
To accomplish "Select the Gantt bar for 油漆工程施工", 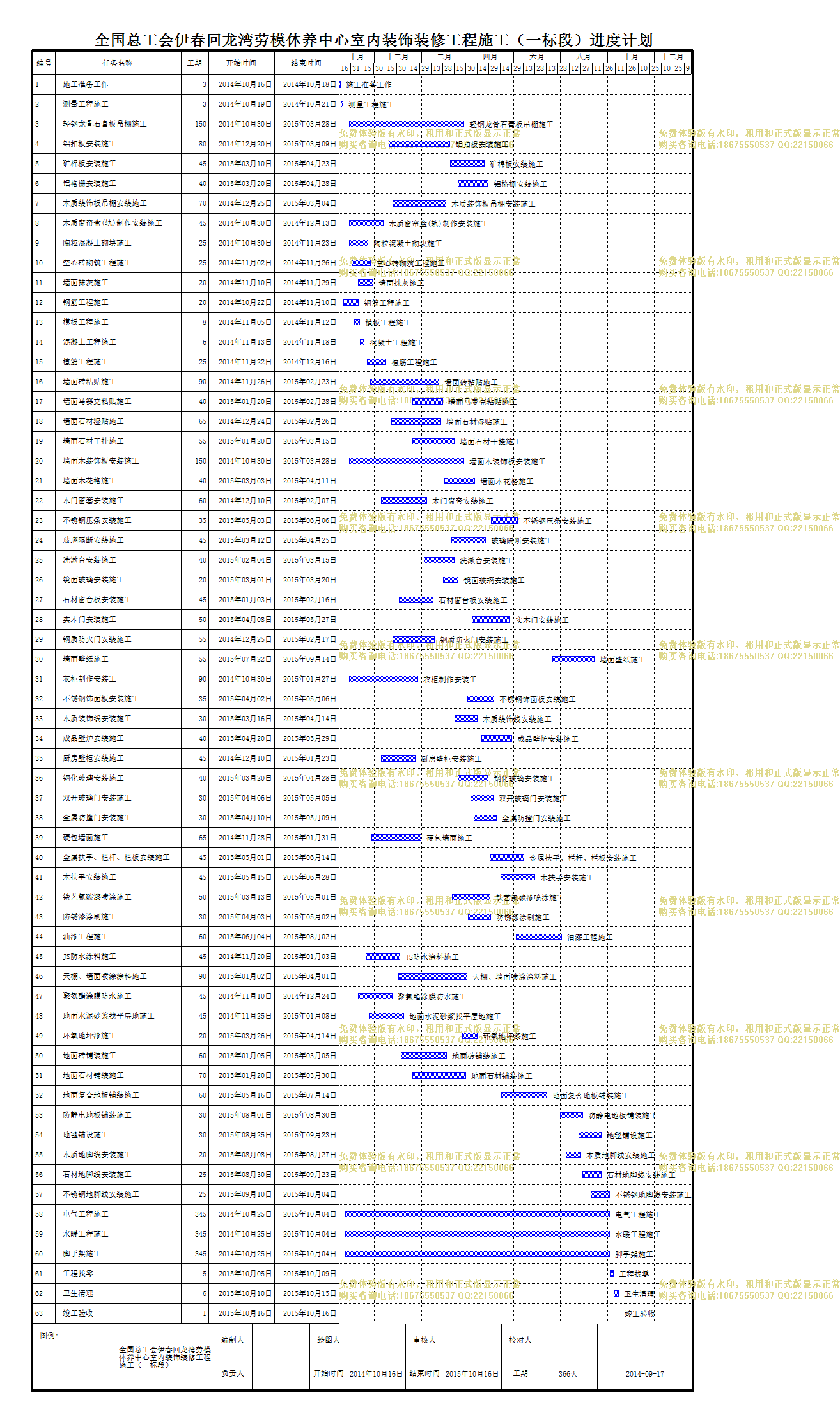I will click(539, 937).
